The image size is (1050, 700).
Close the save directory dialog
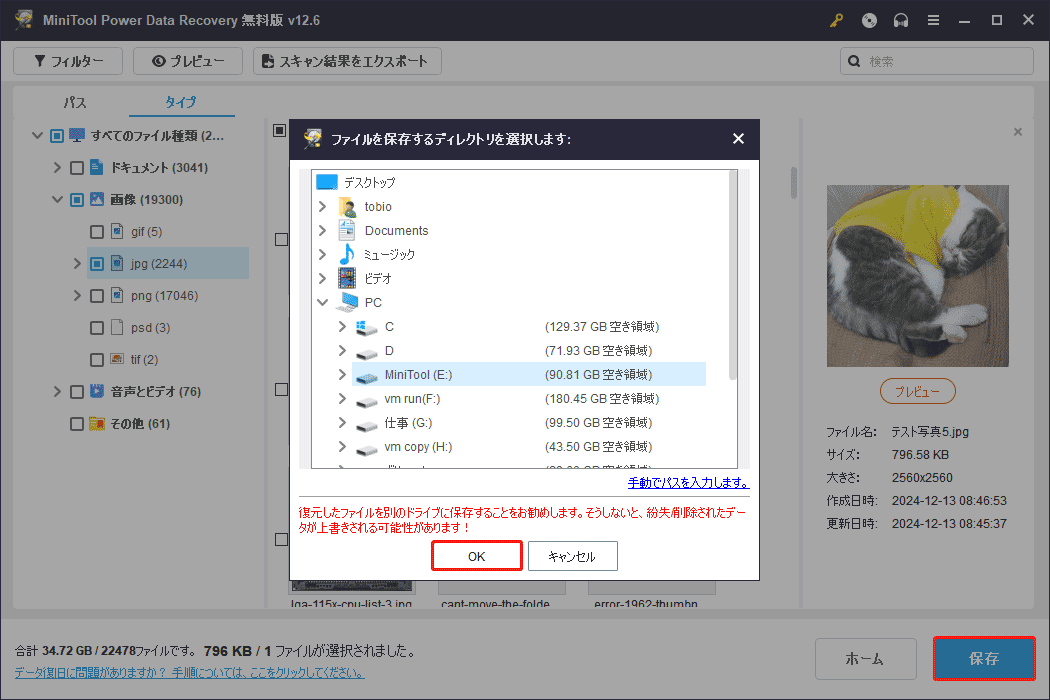[738, 139]
